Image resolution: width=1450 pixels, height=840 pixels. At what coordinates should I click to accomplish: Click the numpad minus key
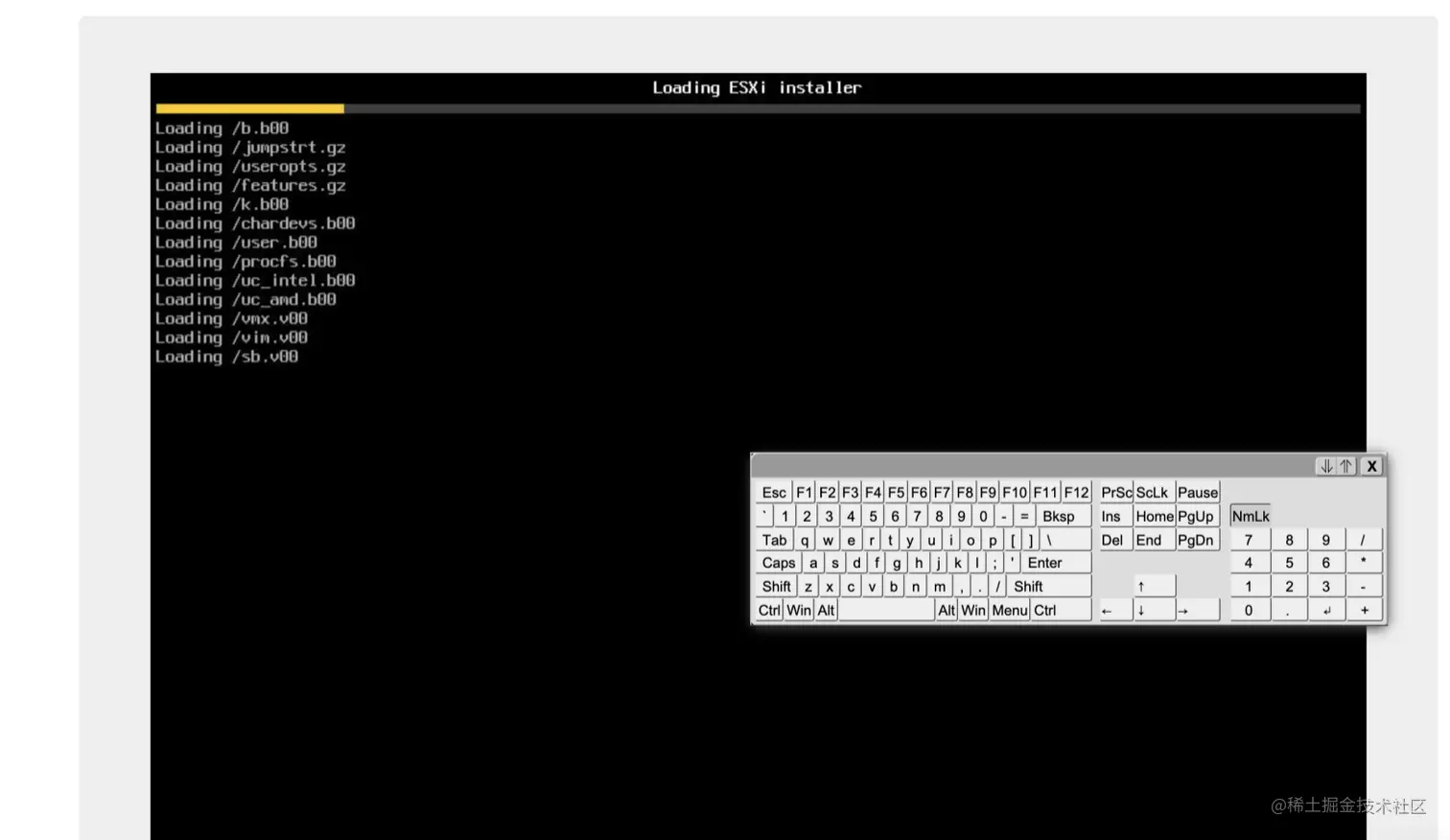(x=1364, y=586)
